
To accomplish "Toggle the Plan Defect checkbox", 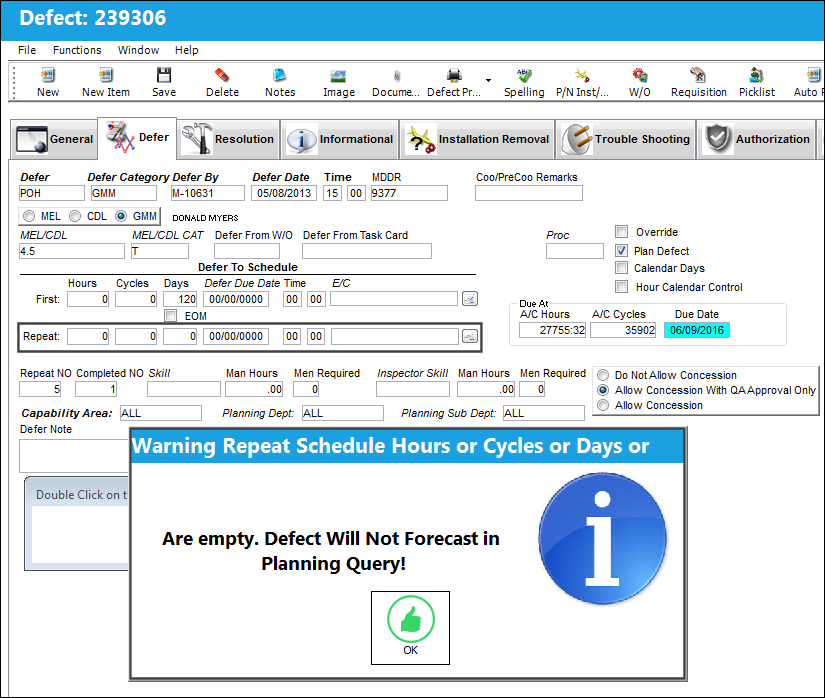I will [x=621, y=250].
